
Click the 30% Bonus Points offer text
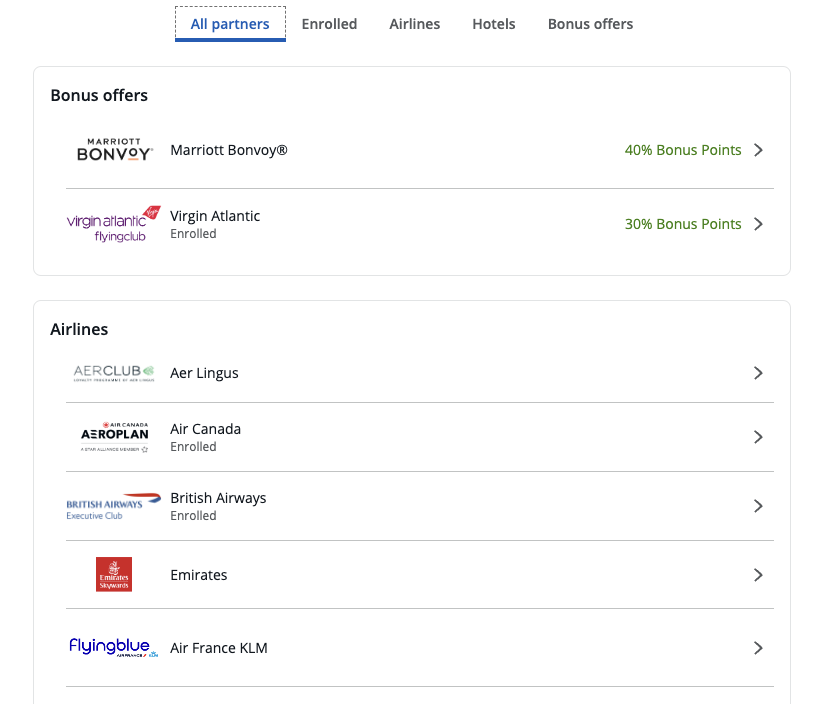[x=683, y=224]
